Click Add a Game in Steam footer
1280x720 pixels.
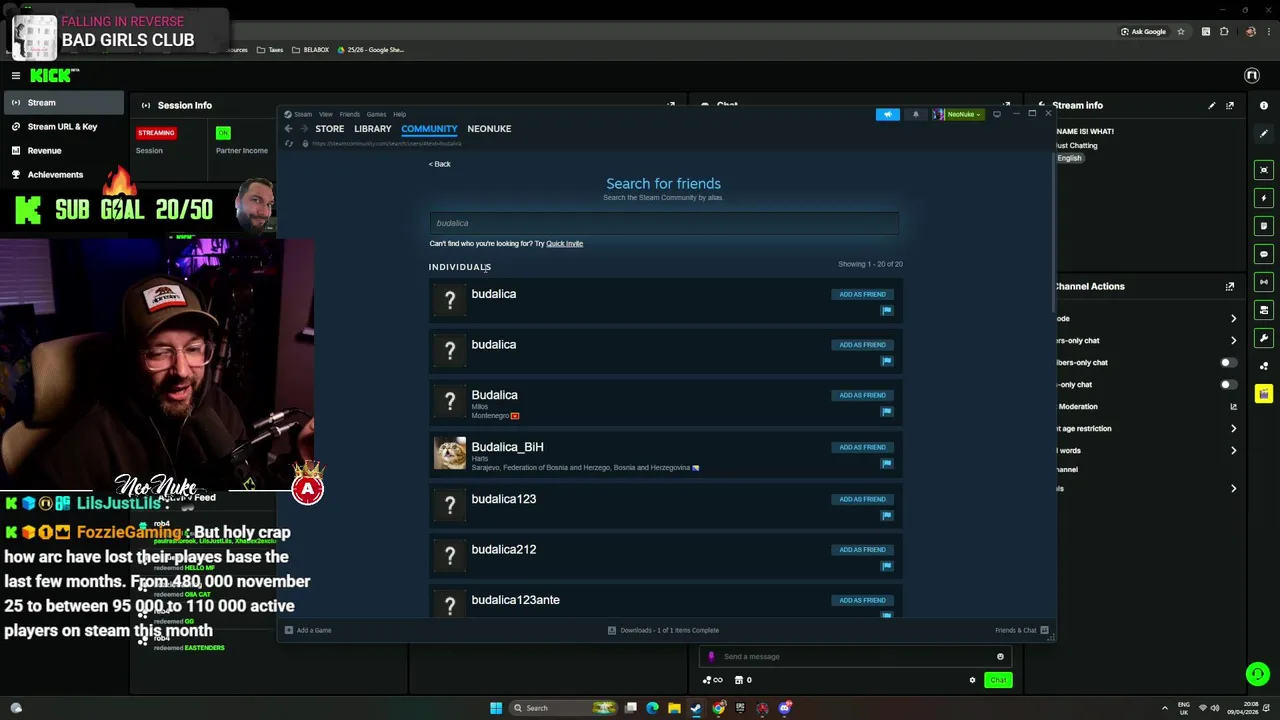(x=308, y=630)
